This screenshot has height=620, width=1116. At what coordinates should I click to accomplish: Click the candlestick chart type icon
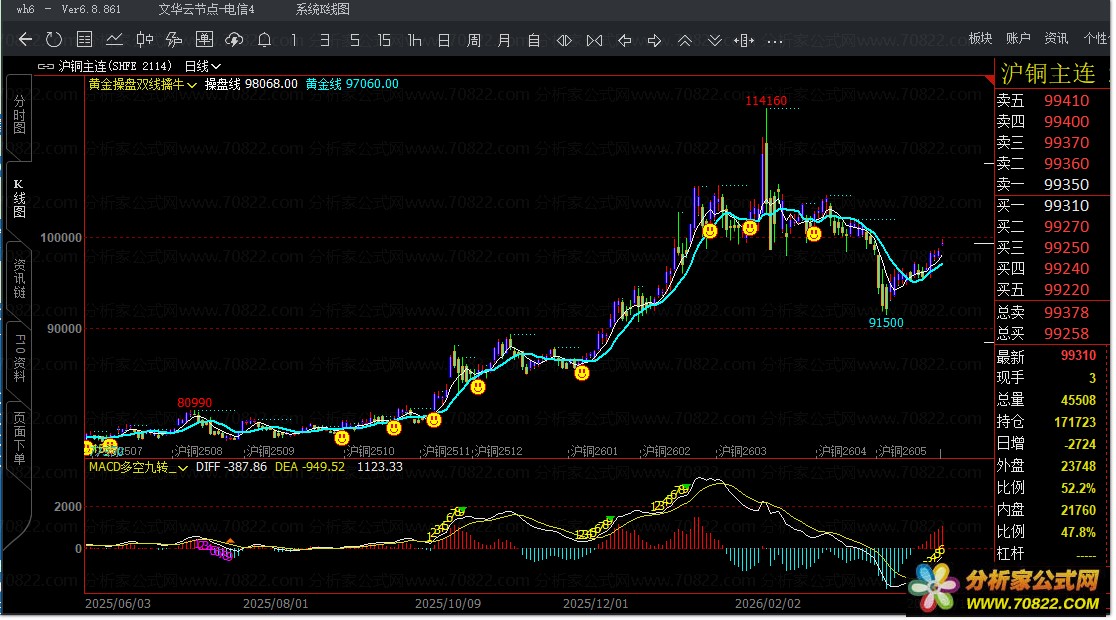(x=144, y=40)
